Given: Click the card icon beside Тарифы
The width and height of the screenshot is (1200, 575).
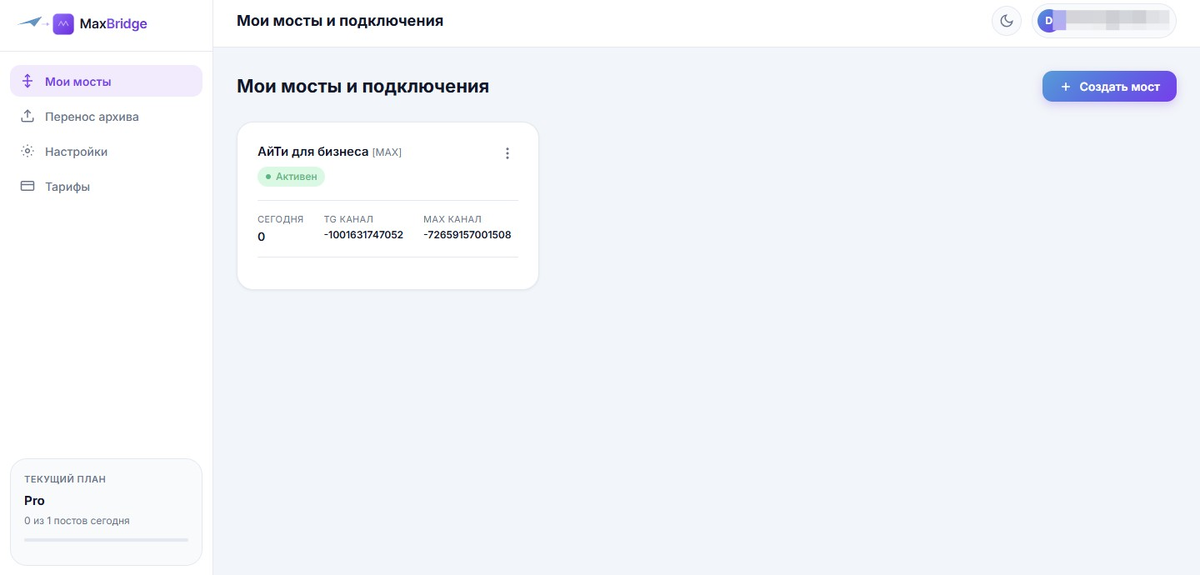Looking at the screenshot, I should click(x=28, y=186).
